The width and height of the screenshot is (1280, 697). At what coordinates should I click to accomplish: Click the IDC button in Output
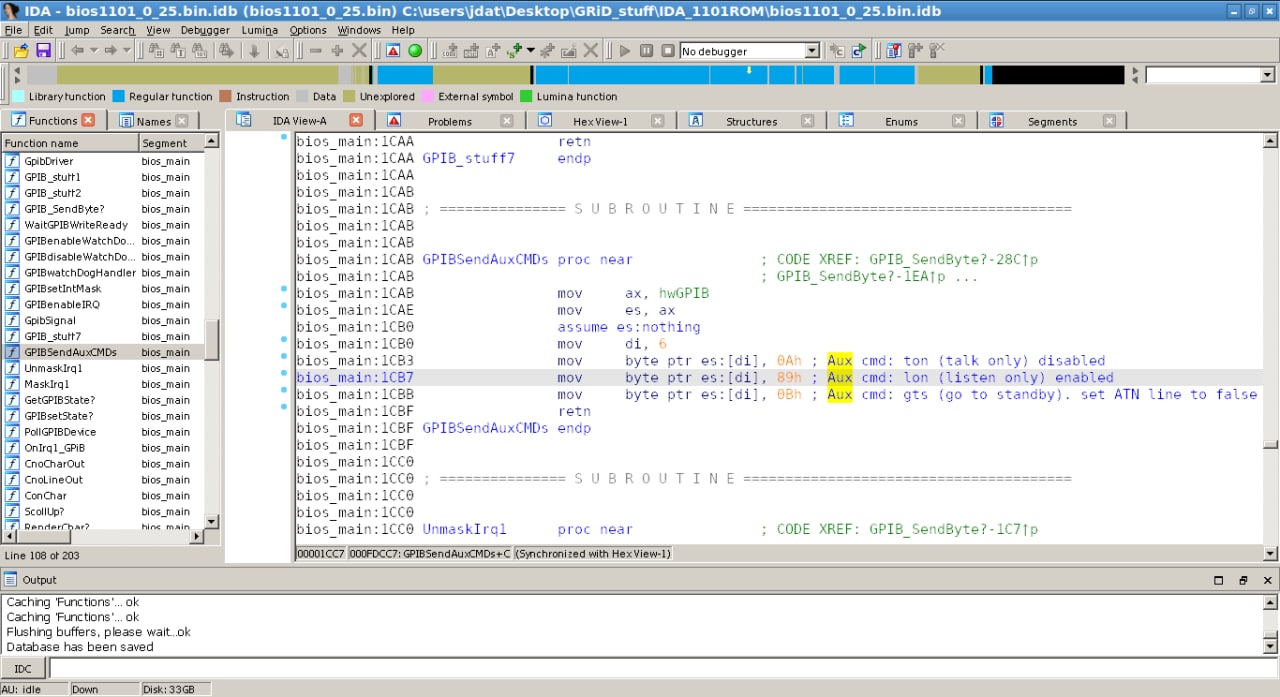coord(22,668)
